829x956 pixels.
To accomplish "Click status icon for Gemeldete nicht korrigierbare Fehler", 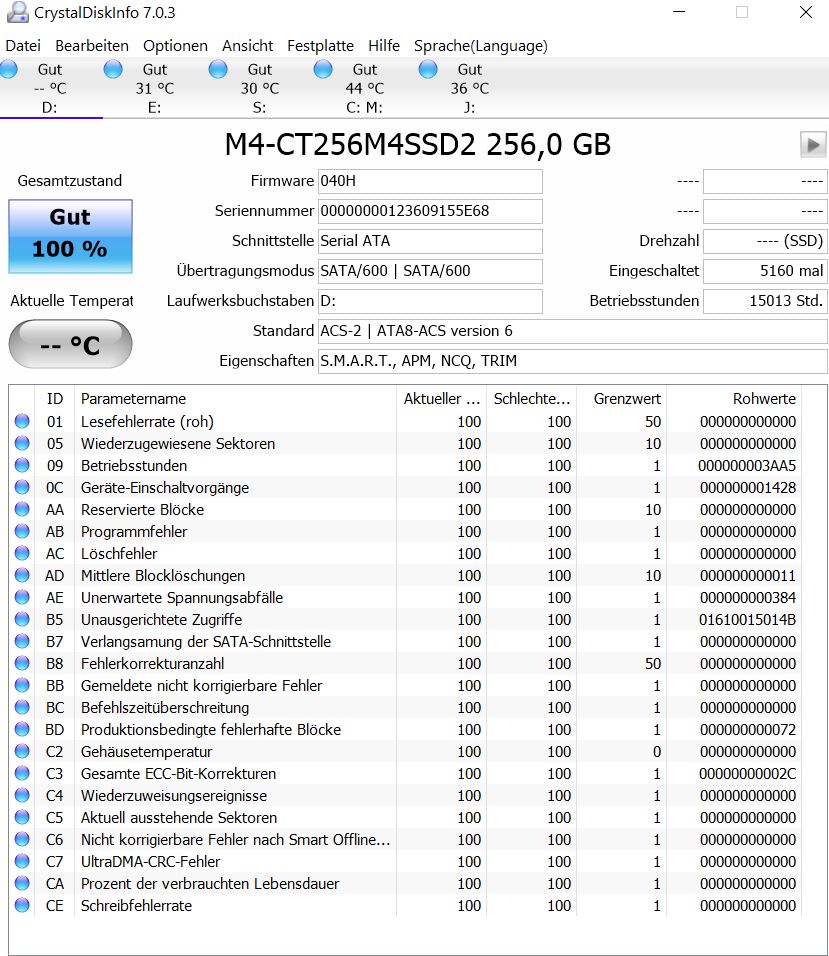I will (22, 685).
